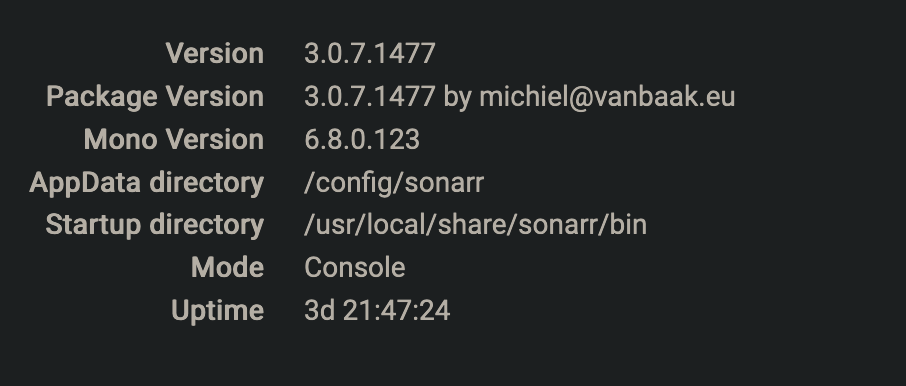
Task: Click the Startup directory label
Action: tap(155, 225)
